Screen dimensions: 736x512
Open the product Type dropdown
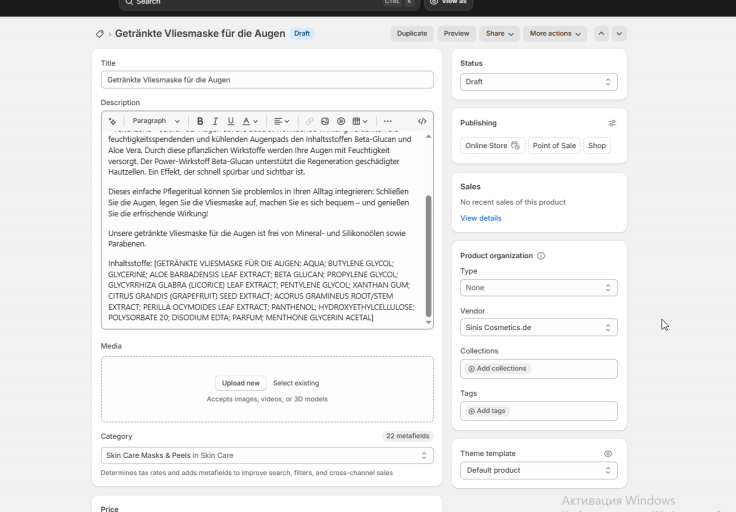[x=539, y=288]
